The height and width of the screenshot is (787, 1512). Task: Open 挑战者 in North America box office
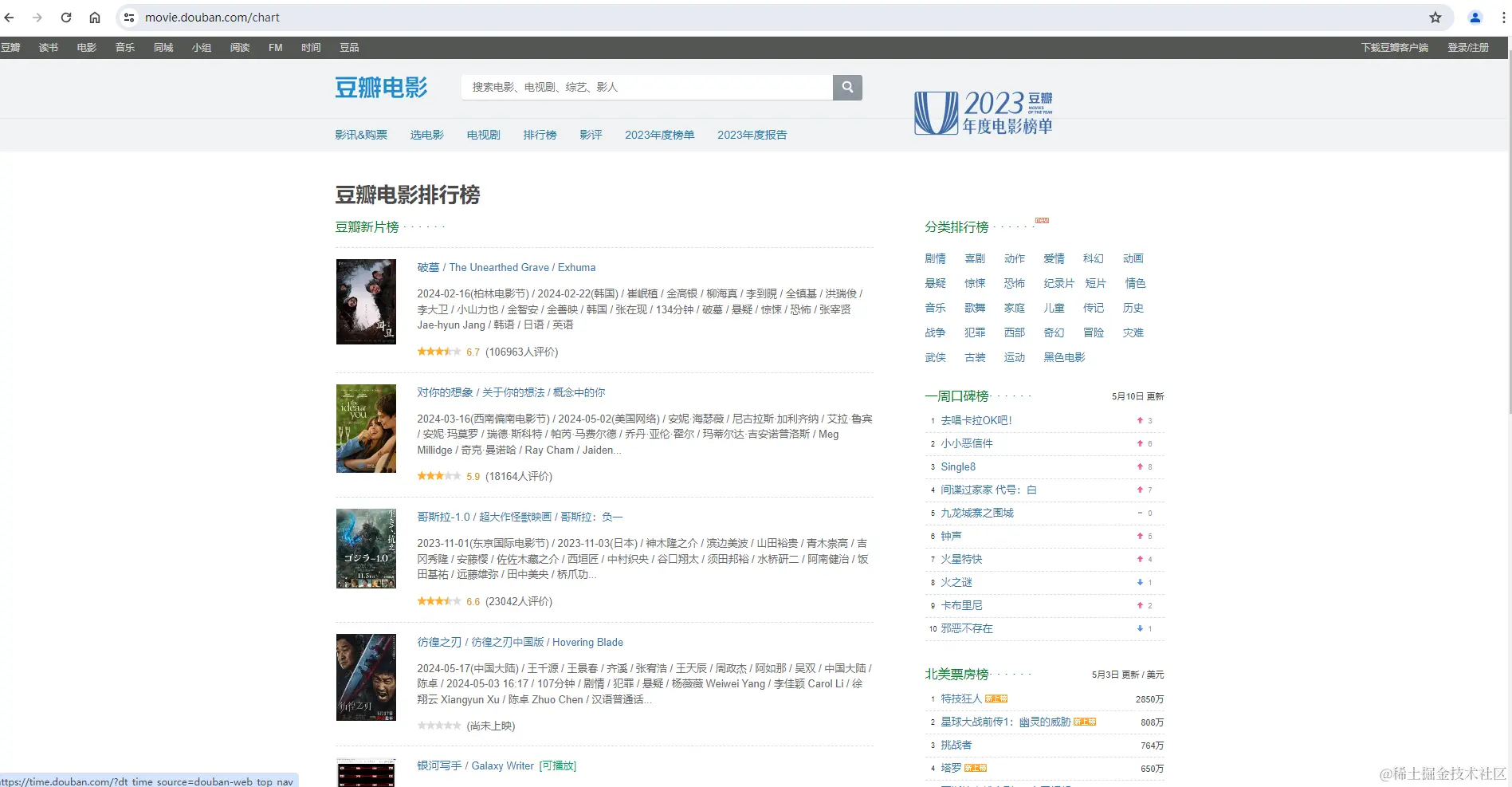point(956,745)
